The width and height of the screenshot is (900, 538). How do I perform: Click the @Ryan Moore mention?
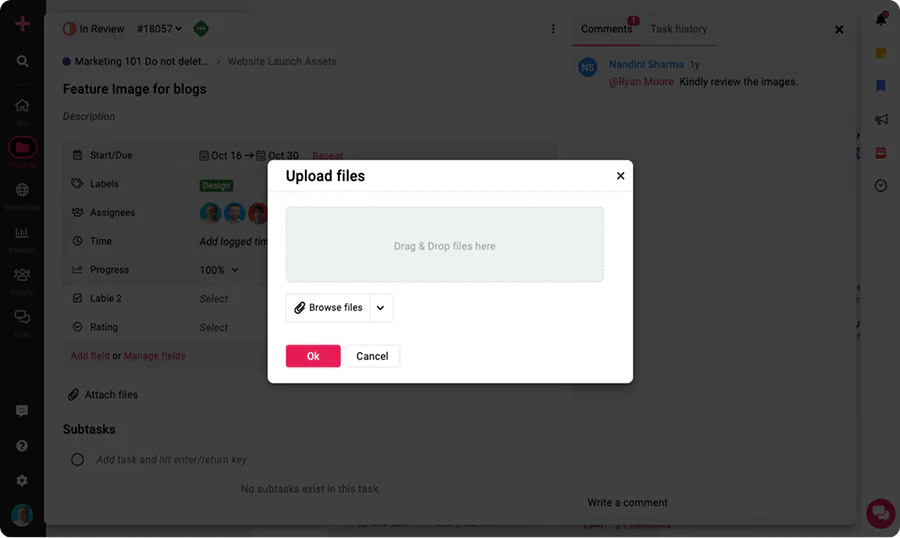coord(641,82)
